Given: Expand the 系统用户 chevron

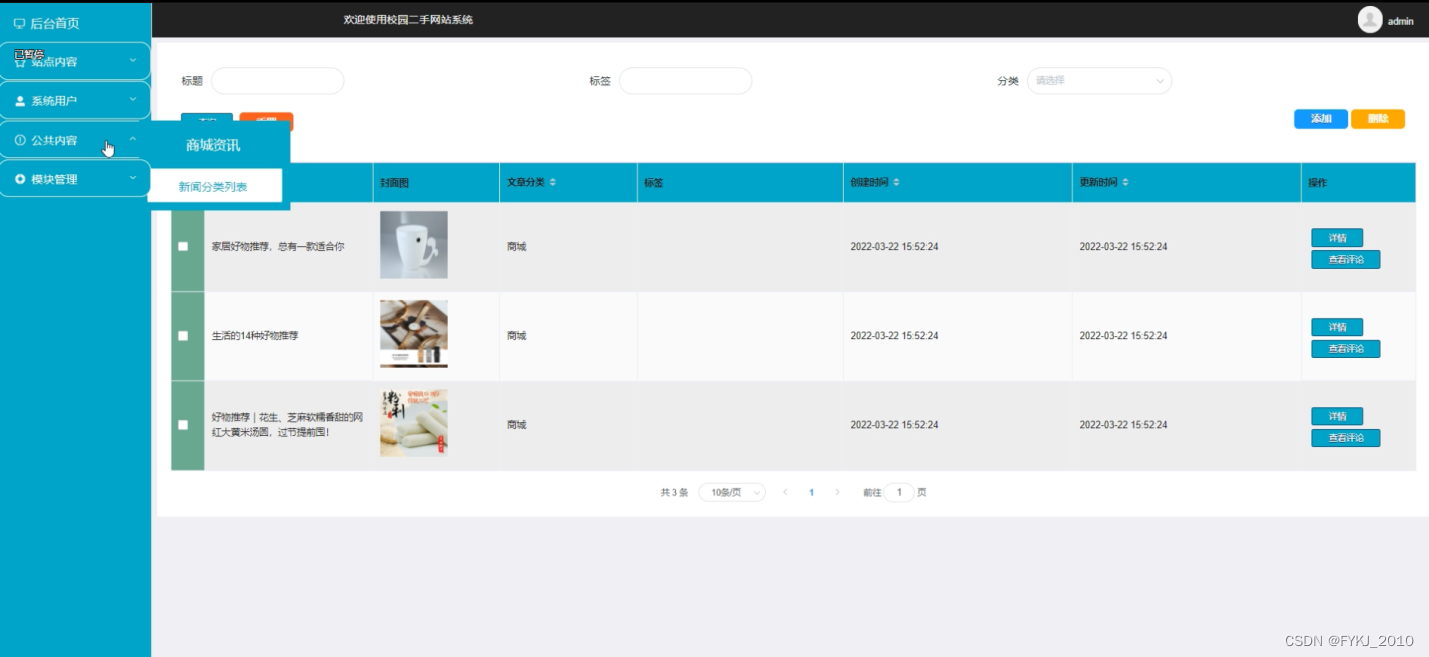Looking at the screenshot, I should pos(133,100).
